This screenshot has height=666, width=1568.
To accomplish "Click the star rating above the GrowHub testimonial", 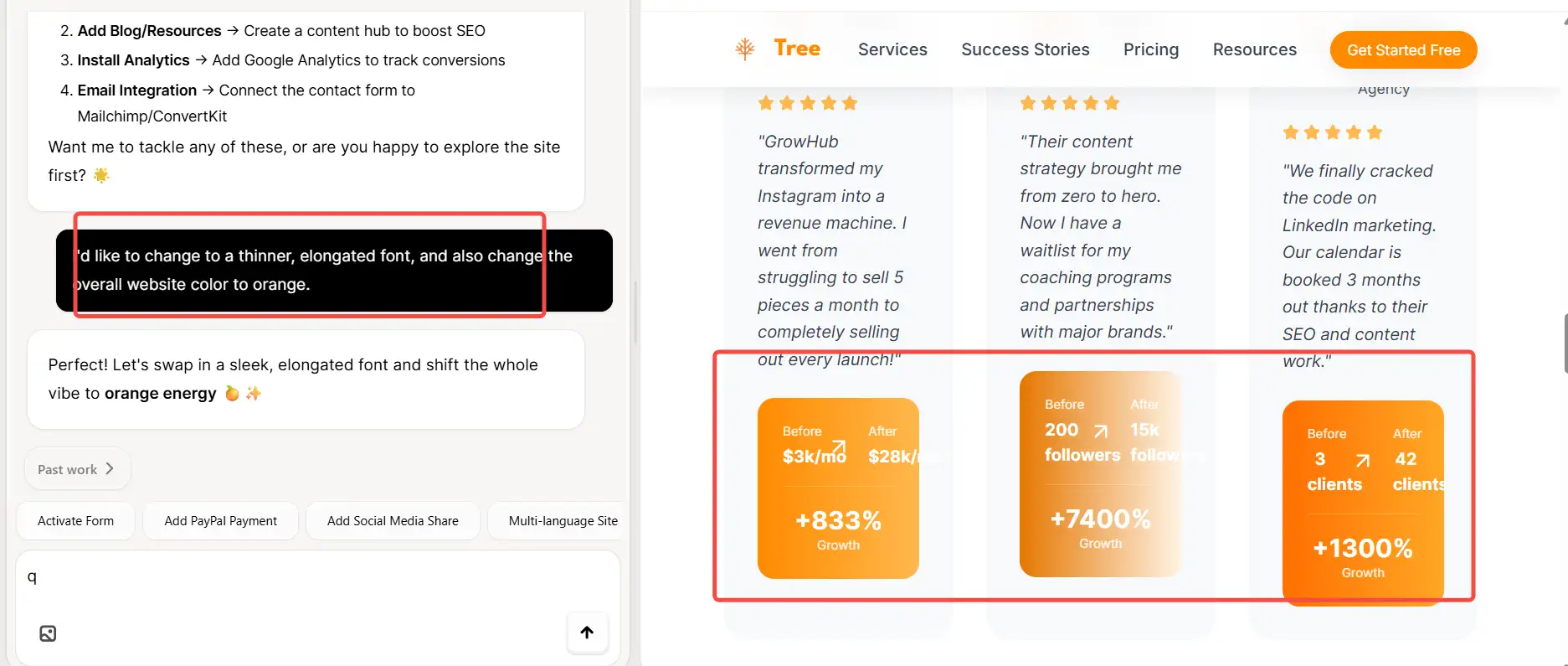I will [x=807, y=103].
